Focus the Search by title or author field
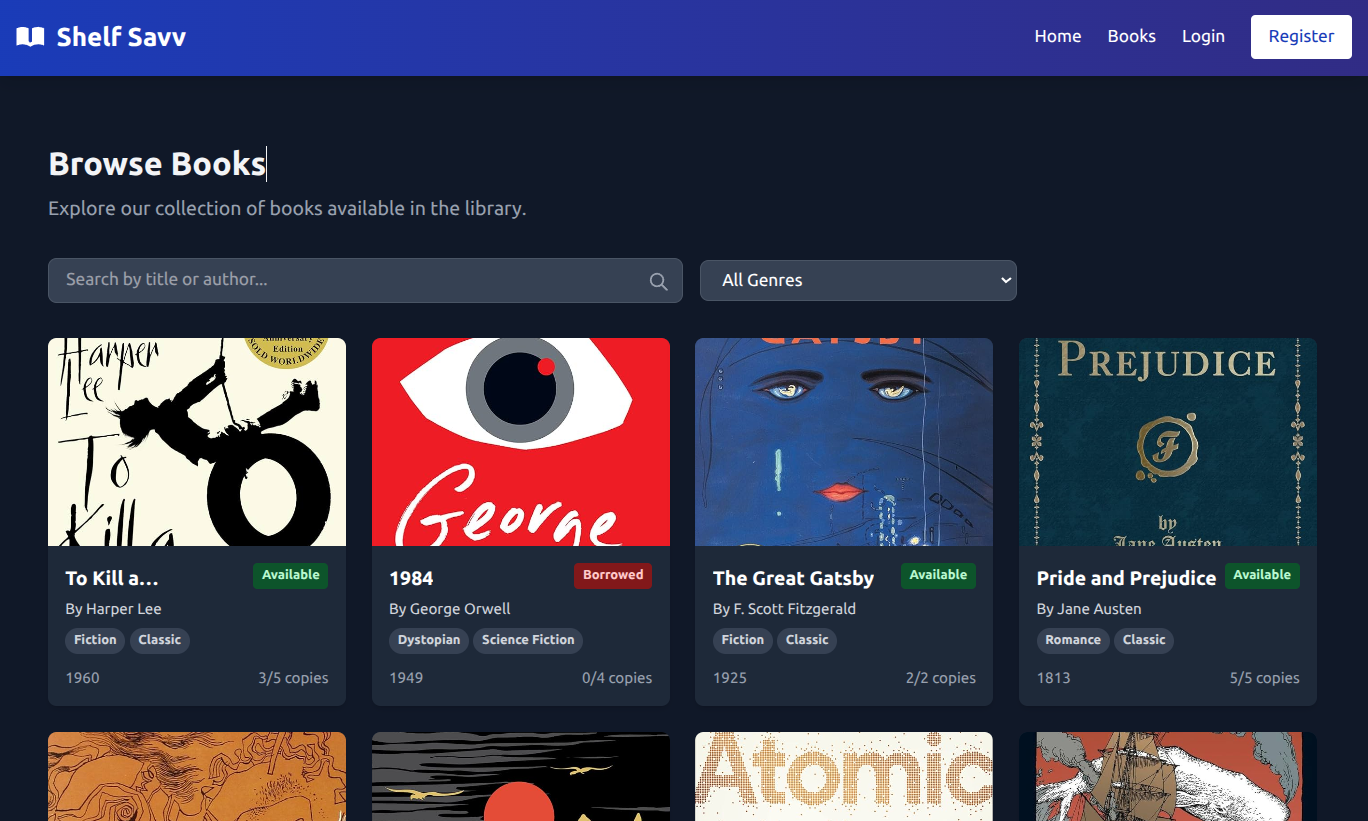The image size is (1368, 821). point(365,280)
